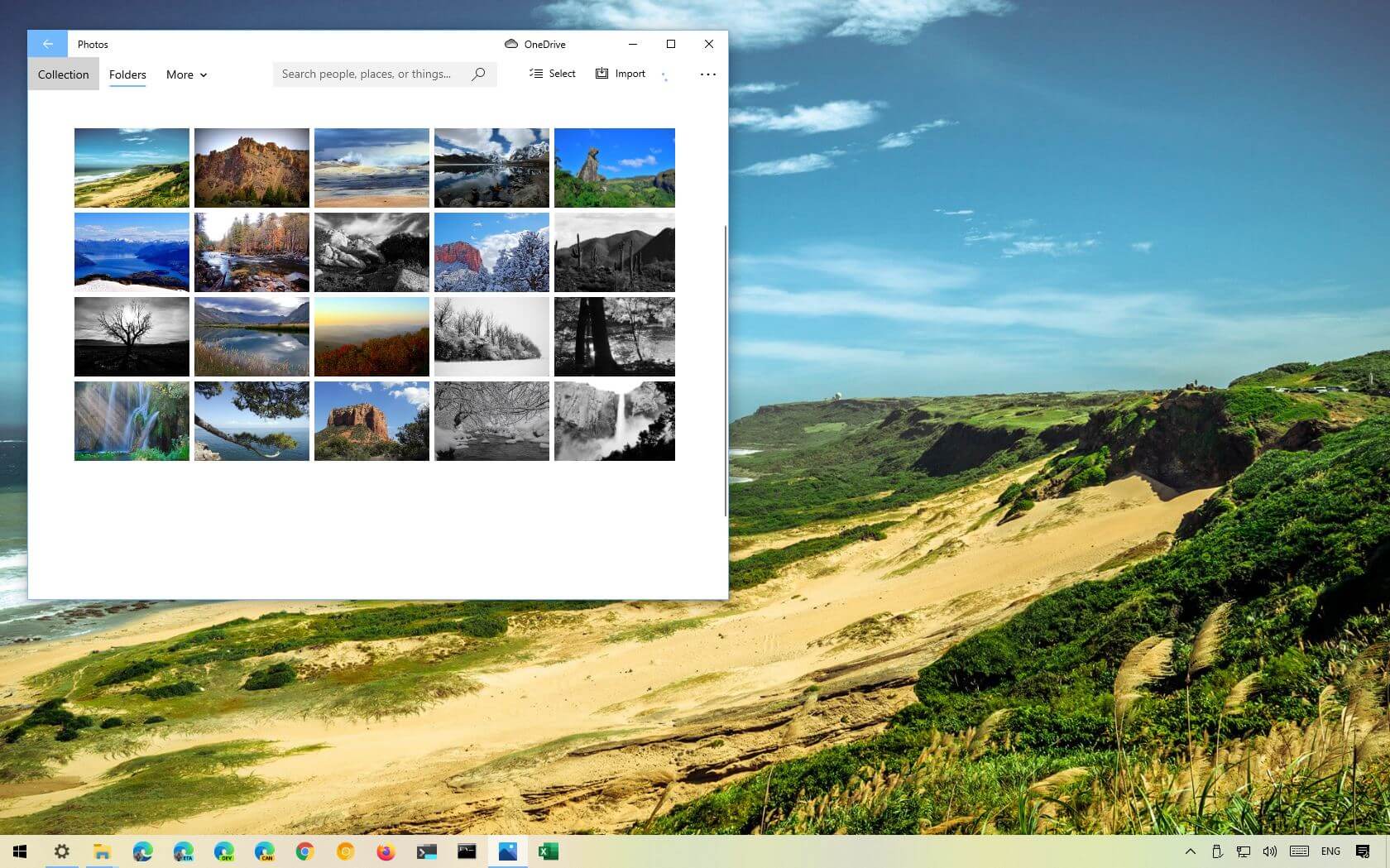Viewport: 1390px width, 868px height.
Task: Expand the More dropdown menu
Action: pyautogui.click(x=186, y=74)
